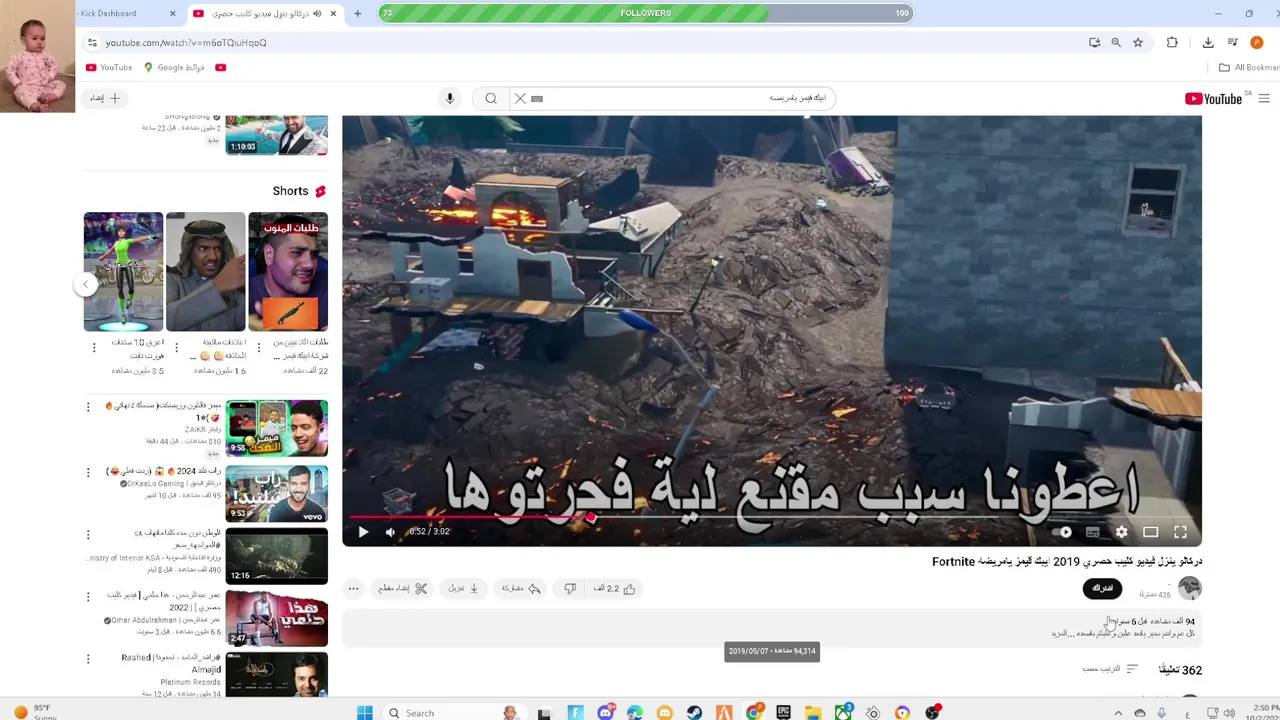Click the zoom magnifier in the address bar

point(1116,43)
